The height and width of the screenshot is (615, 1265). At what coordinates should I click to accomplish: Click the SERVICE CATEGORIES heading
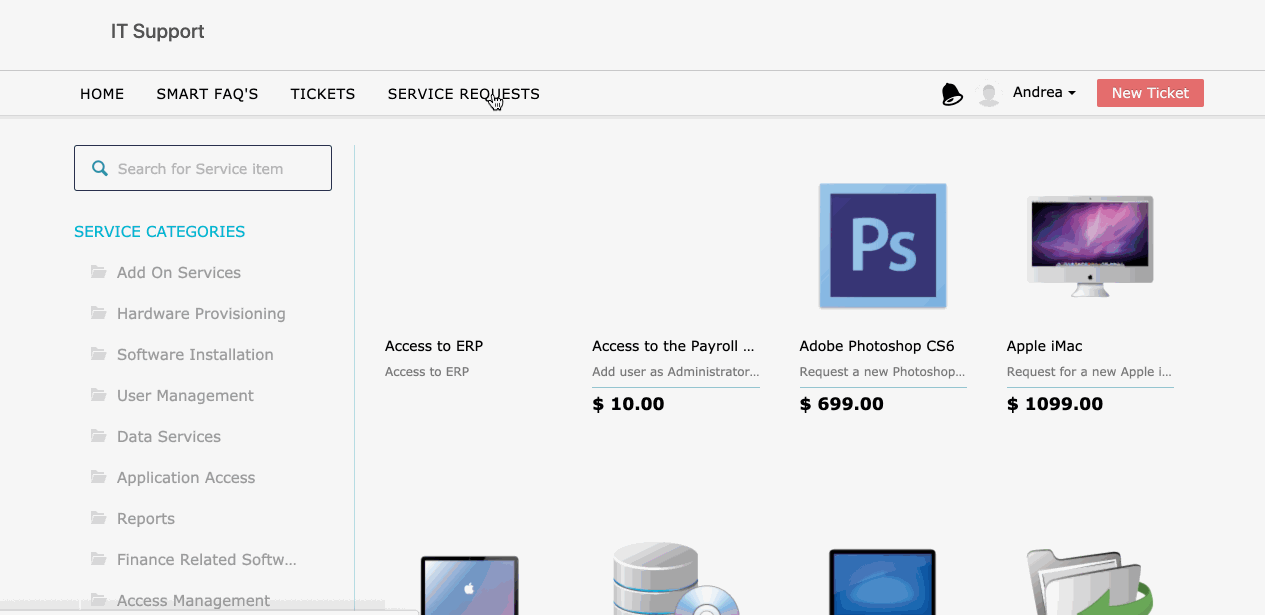tap(159, 231)
